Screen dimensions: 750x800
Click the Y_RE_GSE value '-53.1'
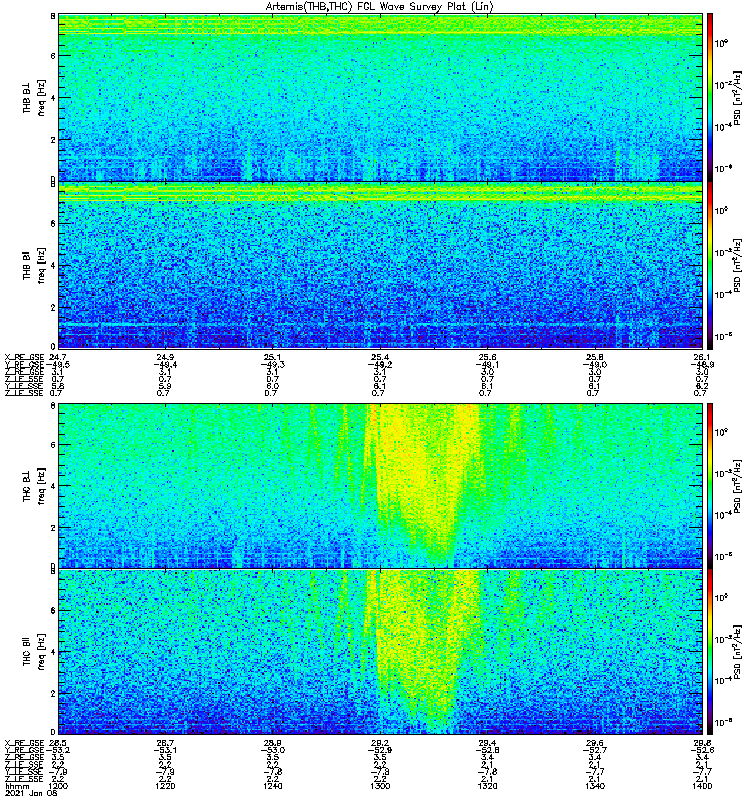click(165, 750)
